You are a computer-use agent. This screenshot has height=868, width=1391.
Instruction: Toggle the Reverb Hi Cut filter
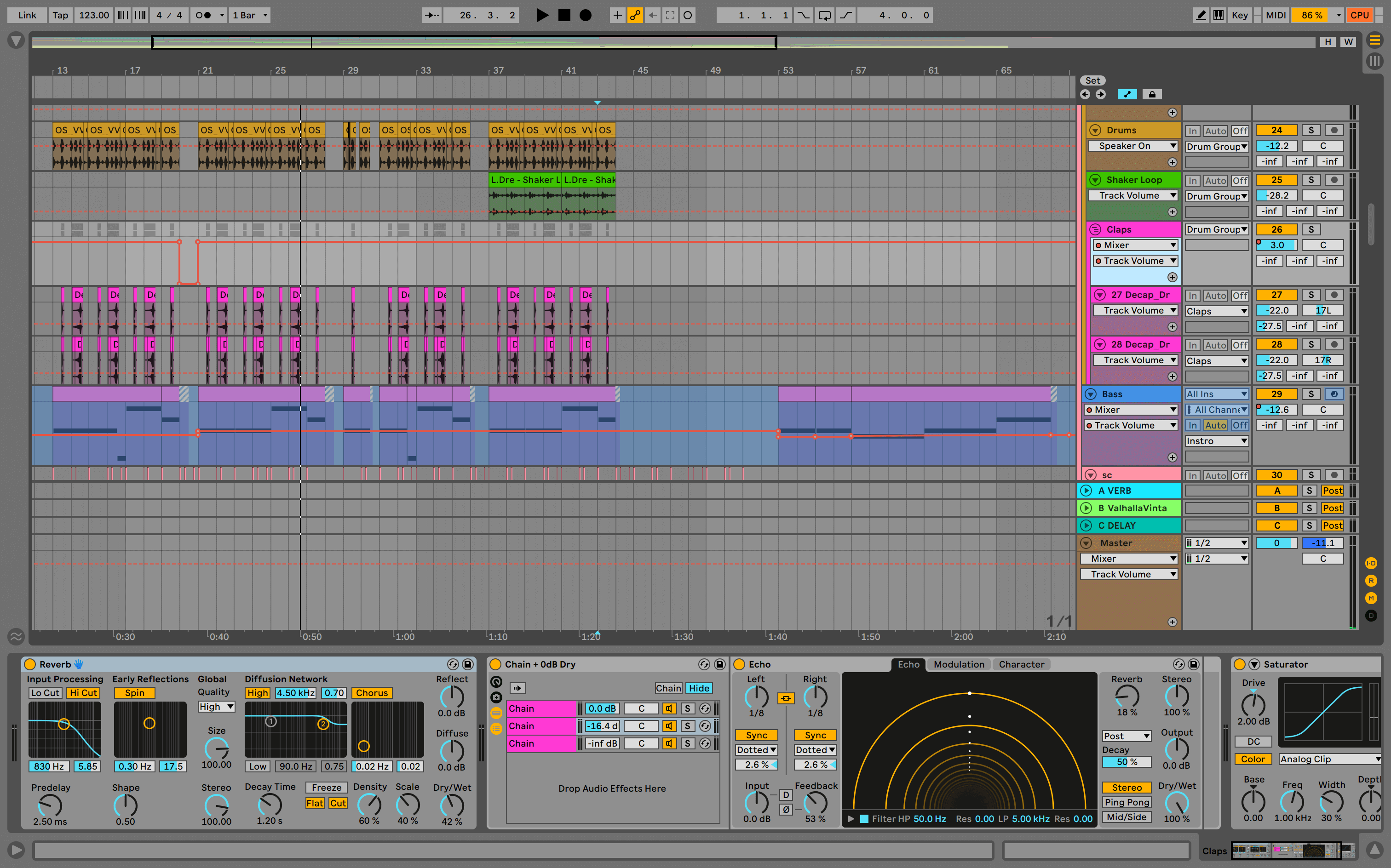[83, 693]
